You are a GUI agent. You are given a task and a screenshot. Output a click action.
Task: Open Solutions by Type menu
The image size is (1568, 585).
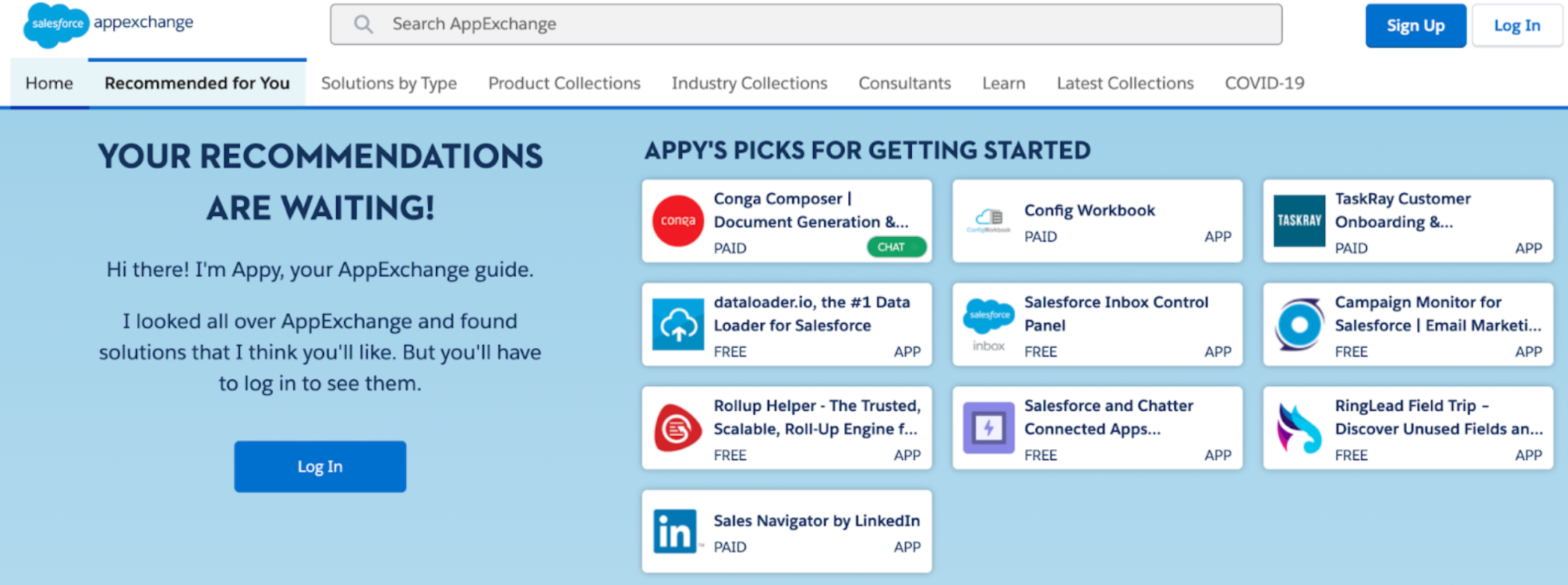[389, 83]
